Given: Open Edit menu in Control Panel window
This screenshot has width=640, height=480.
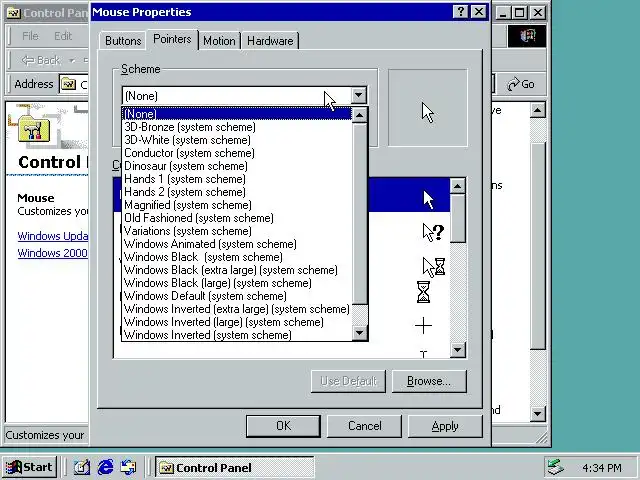Looking at the screenshot, I should 63,36.
